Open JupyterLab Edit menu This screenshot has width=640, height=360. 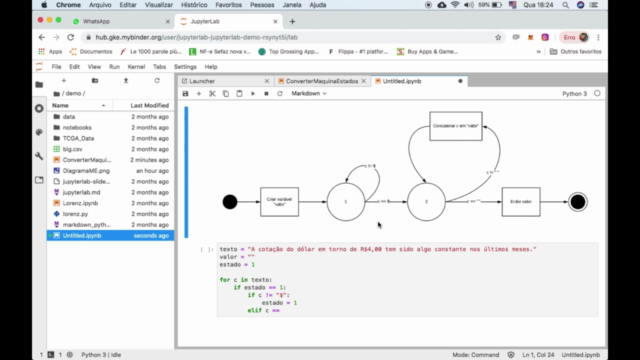coord(74,67)
